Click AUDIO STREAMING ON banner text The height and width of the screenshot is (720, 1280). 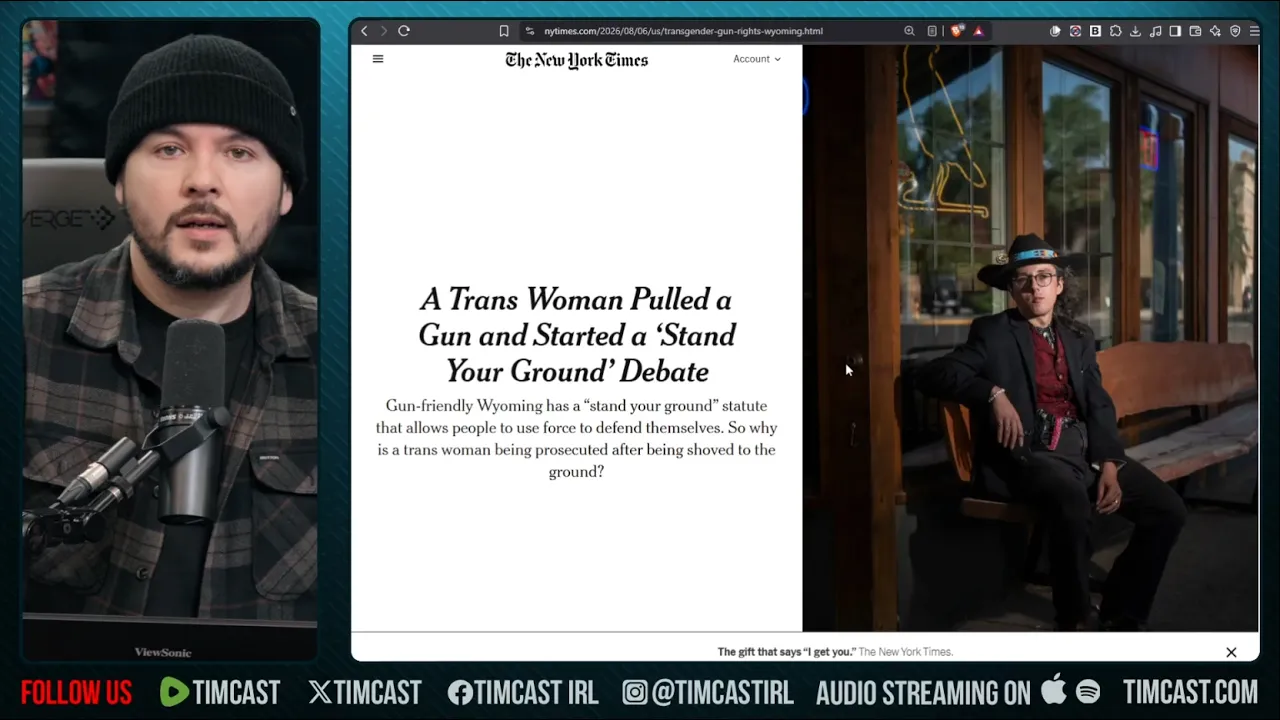pyautogui.click(x=923, y=692)
